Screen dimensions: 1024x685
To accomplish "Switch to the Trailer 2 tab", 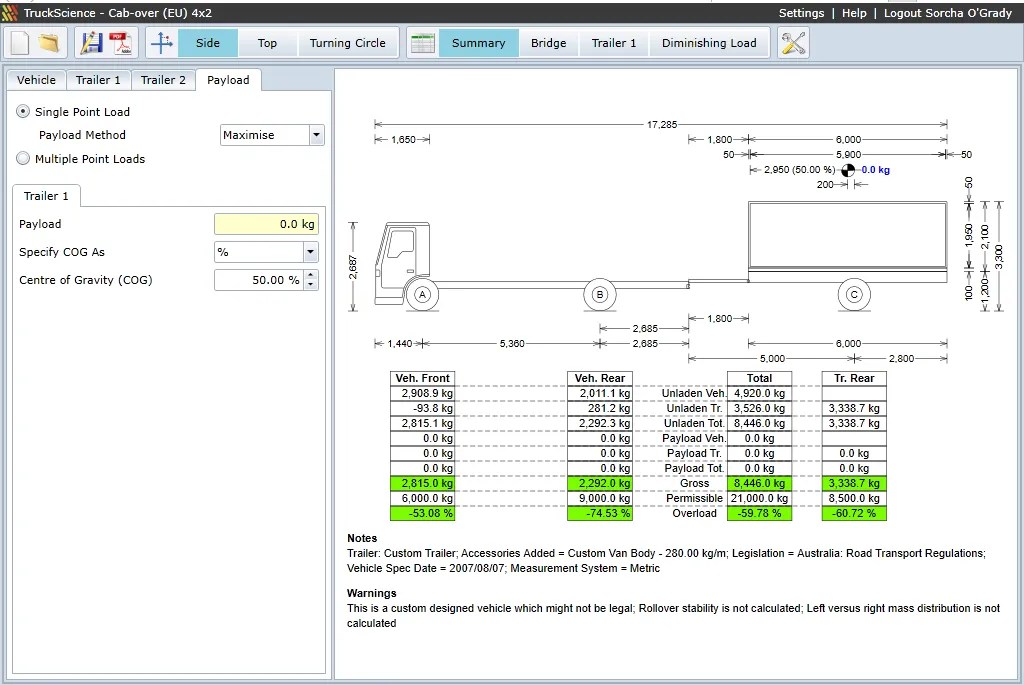I will (162, 79).
